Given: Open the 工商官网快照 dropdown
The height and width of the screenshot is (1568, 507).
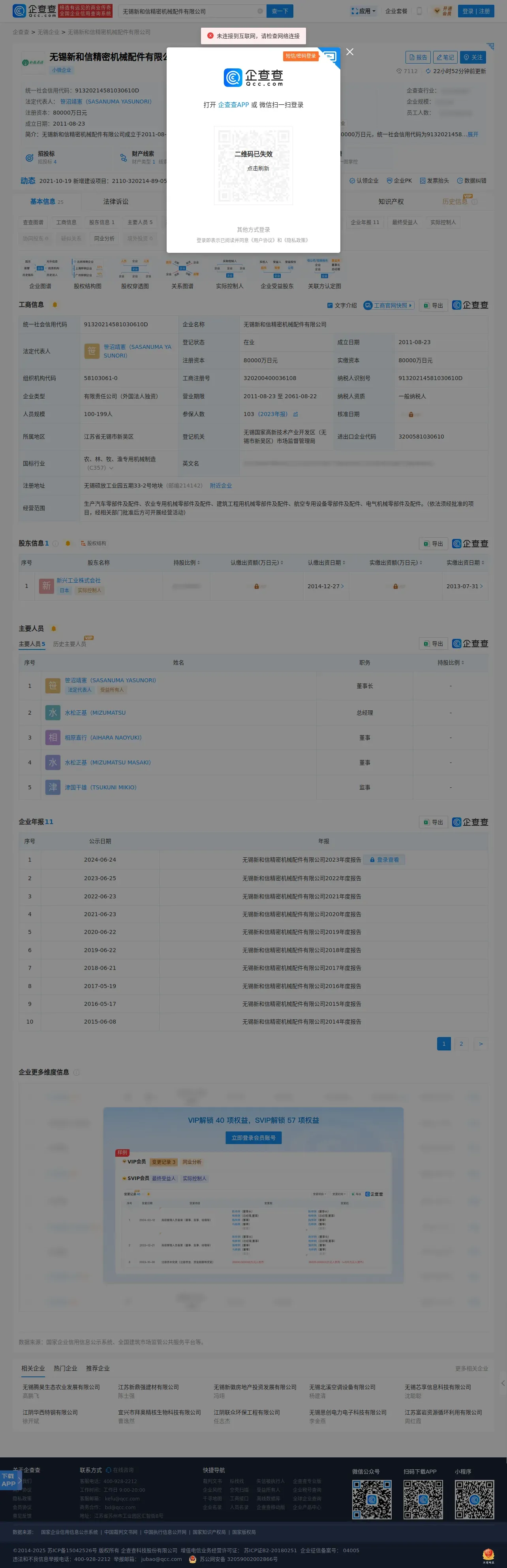Looking at the screenshot, I should pos(389,305).
